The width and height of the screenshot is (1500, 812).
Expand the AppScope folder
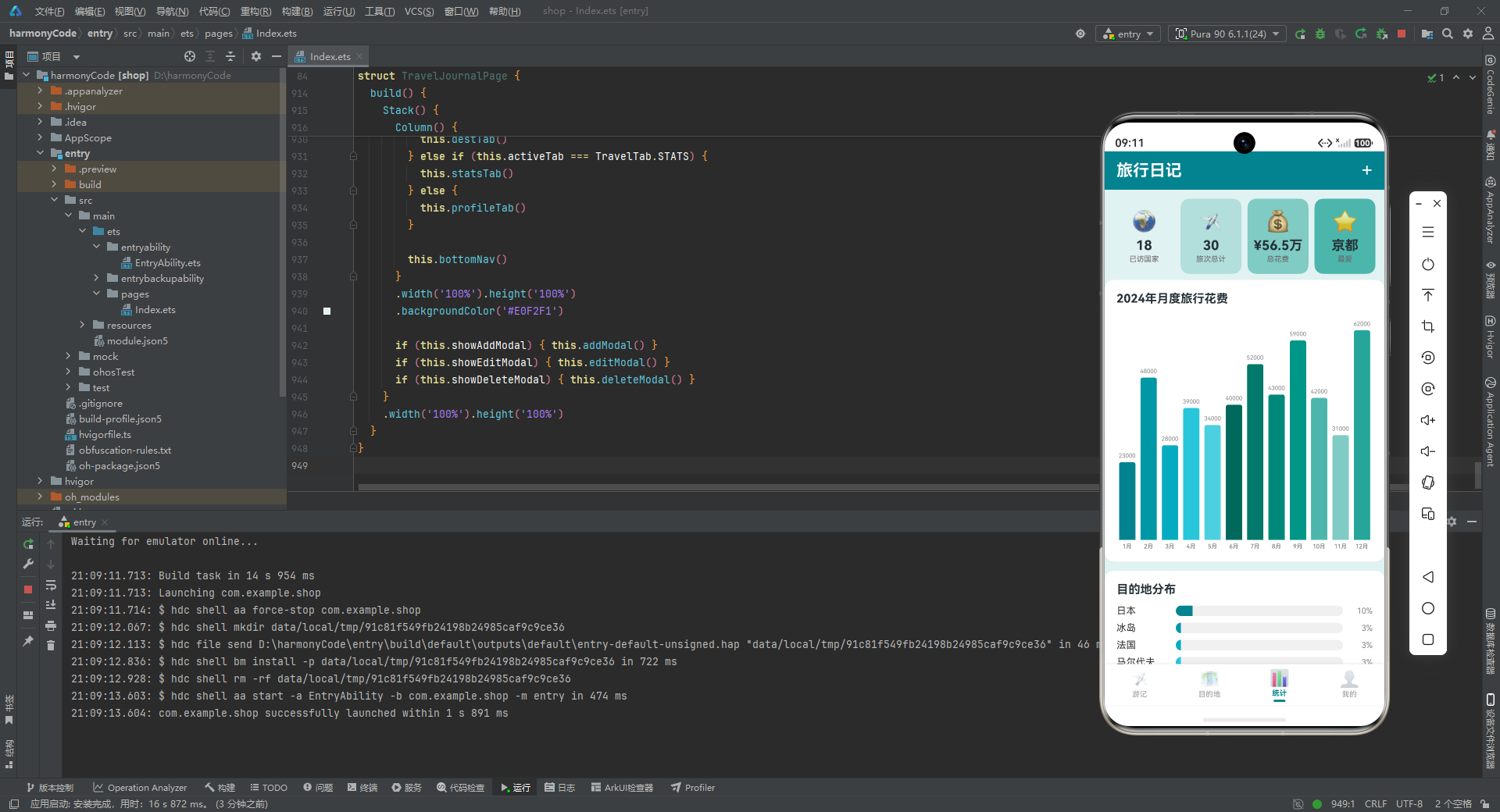pyautogui.click(x=40, y=137)
